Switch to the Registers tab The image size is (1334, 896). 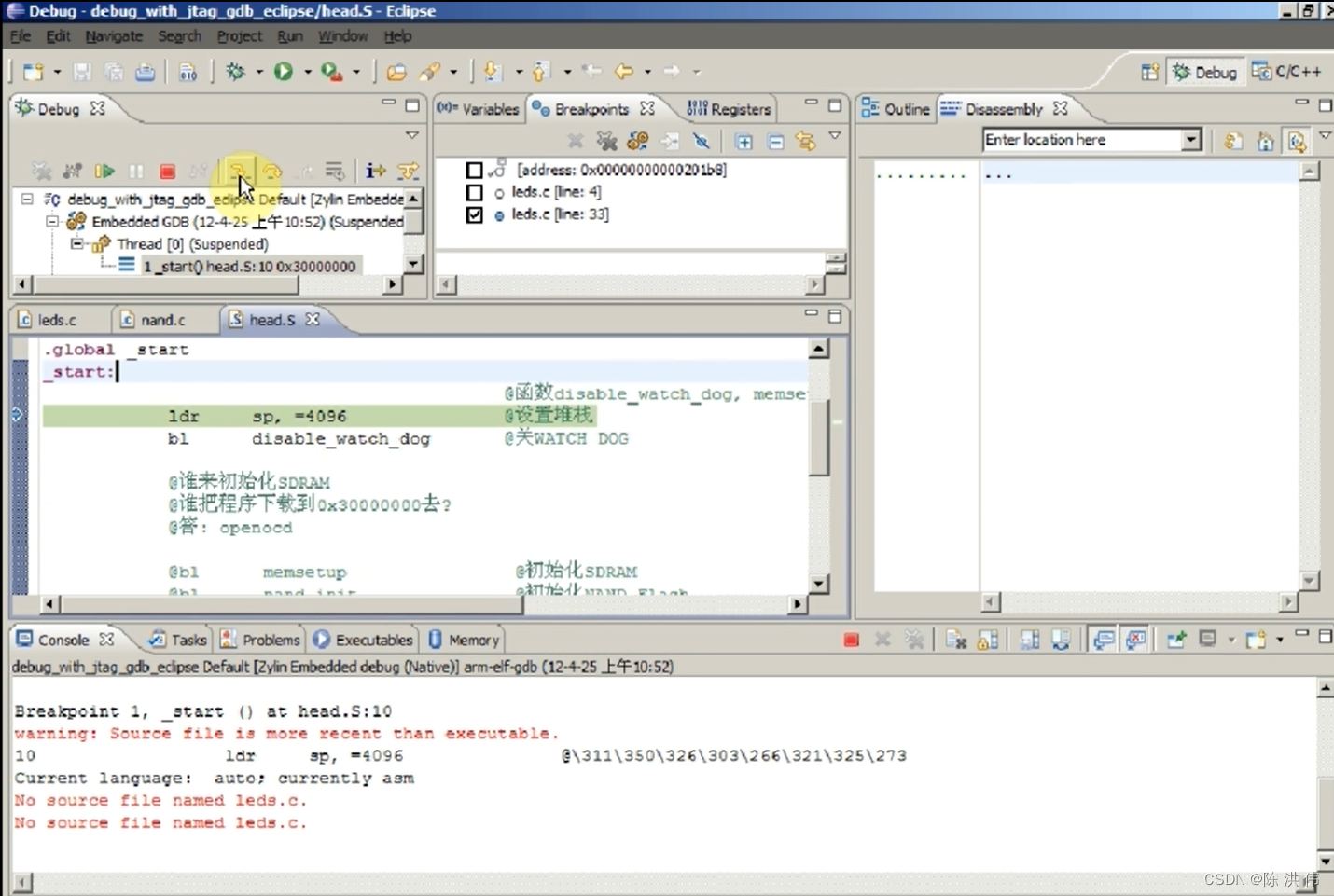coord(730,109)
